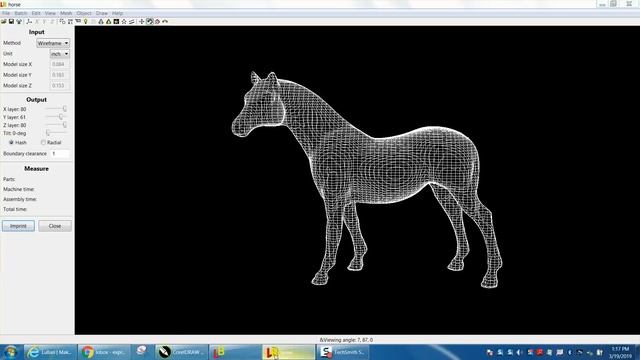Click the third toolbar icon after Save
This screenshot has width=640, height=360.
tap(37, 21)
